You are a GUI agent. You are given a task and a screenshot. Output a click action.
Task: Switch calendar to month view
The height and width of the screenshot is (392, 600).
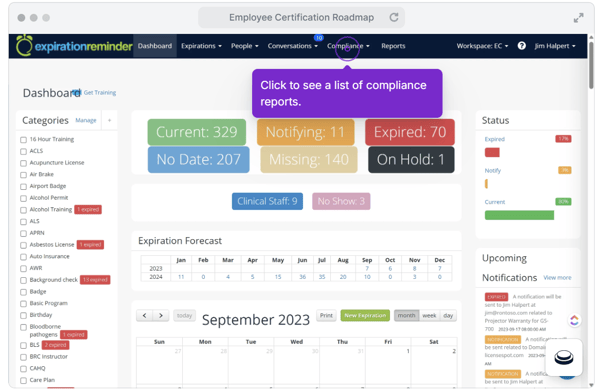coord(406,315)
